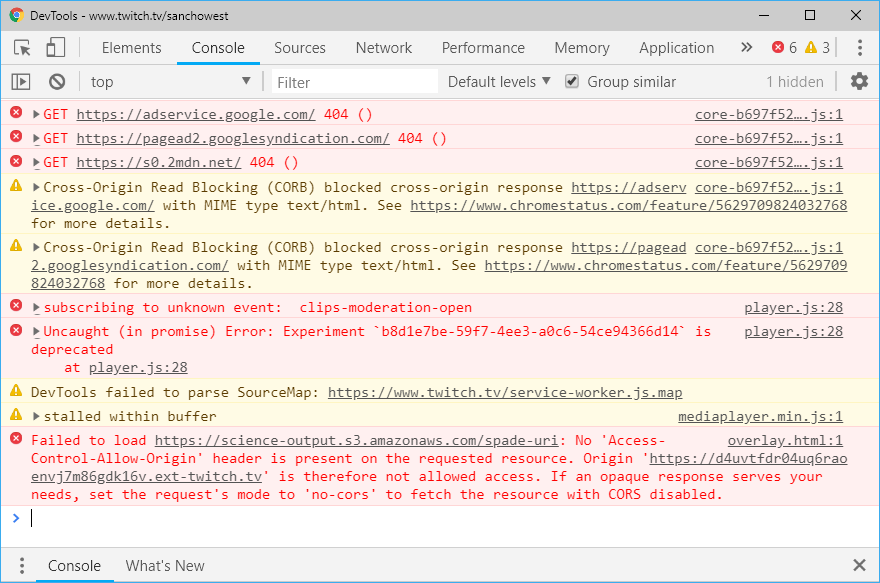Open pagead2.googlesyndication.com link in GET error
Screen dimensions: 880x583
point(233,139)
